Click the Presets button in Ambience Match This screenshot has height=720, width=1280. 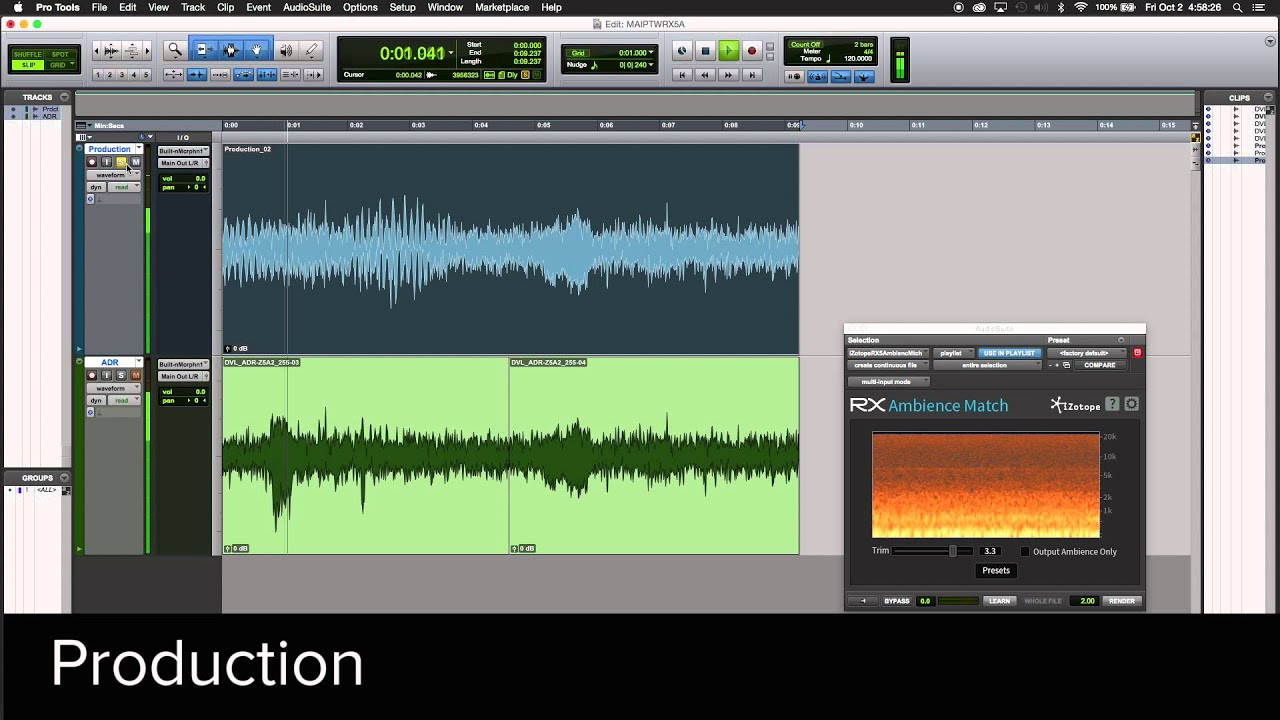pyautogui.click(x=996, y=570)
